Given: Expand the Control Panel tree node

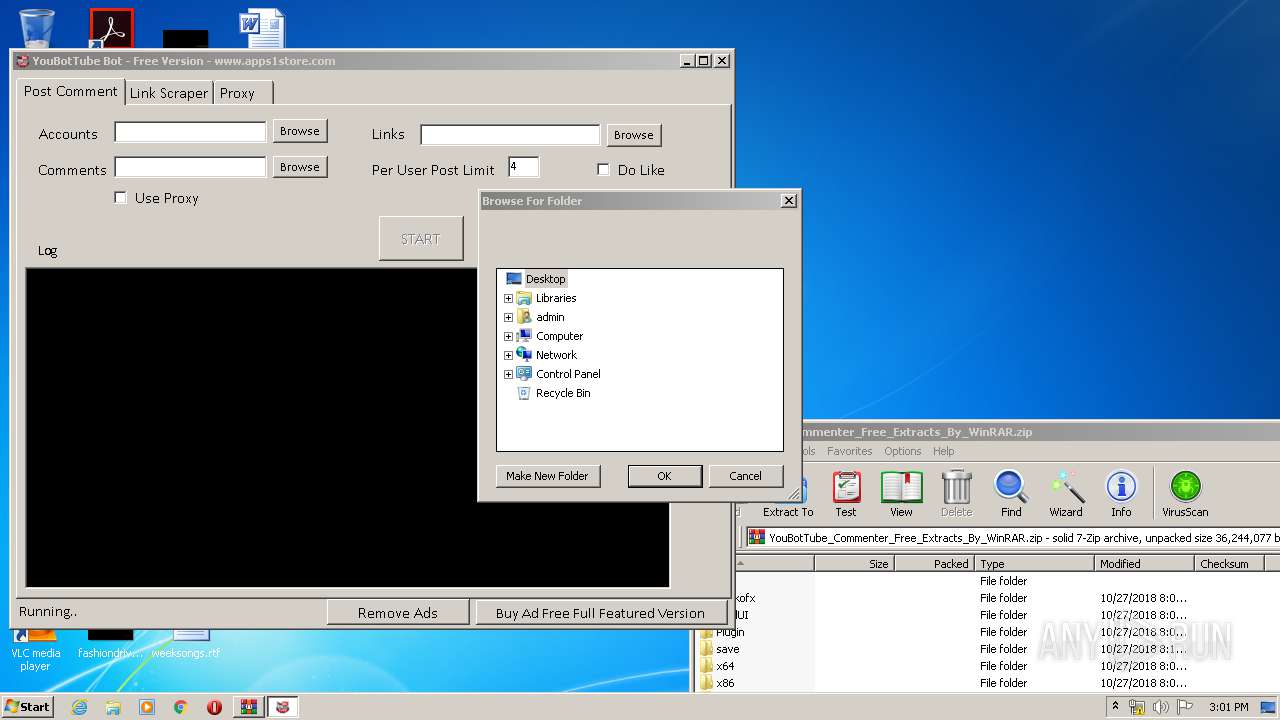Looking at the screenshot, I should click(508, 374).
